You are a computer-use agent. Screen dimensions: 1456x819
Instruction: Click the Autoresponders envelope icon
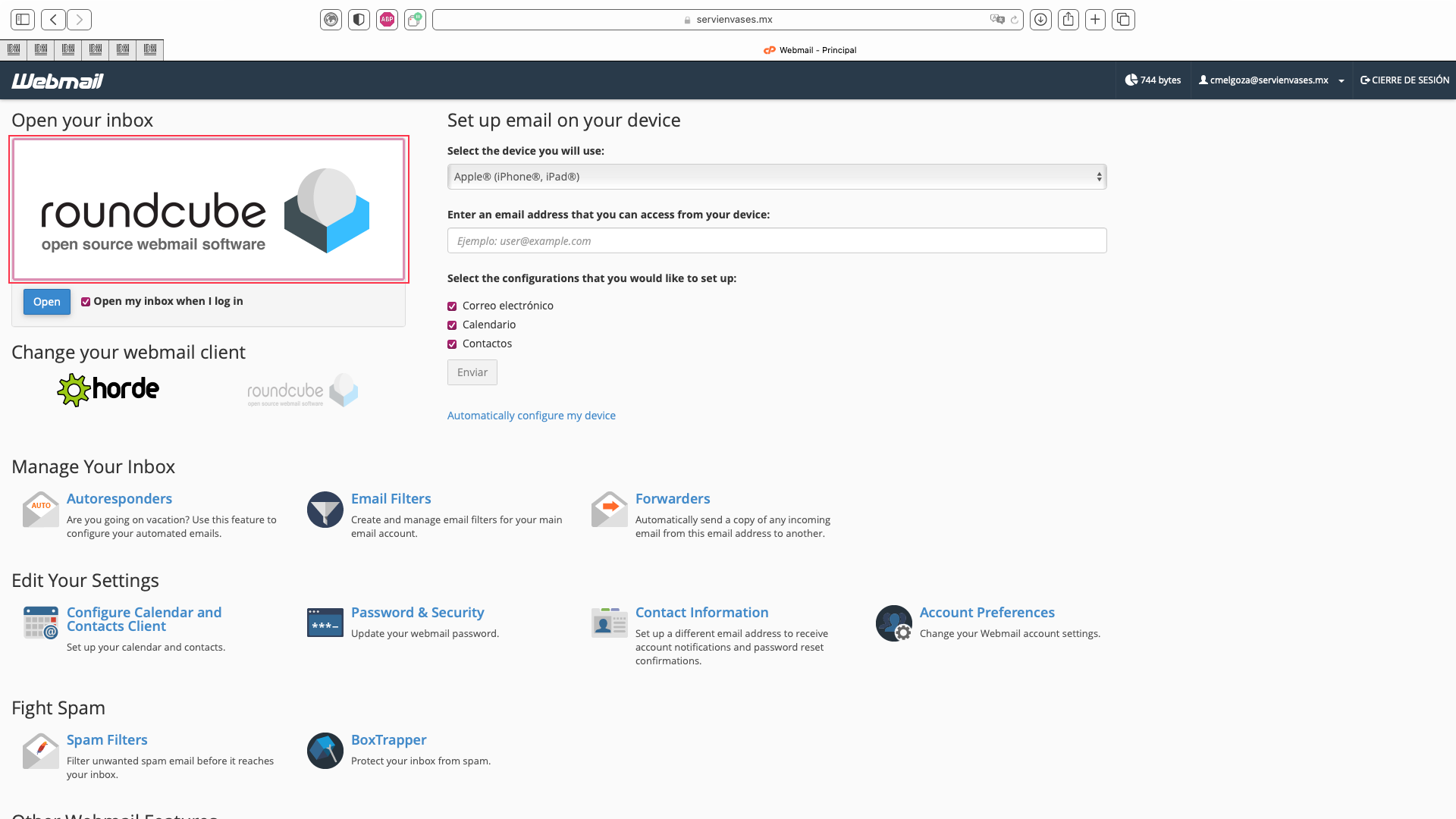[41, 510]
